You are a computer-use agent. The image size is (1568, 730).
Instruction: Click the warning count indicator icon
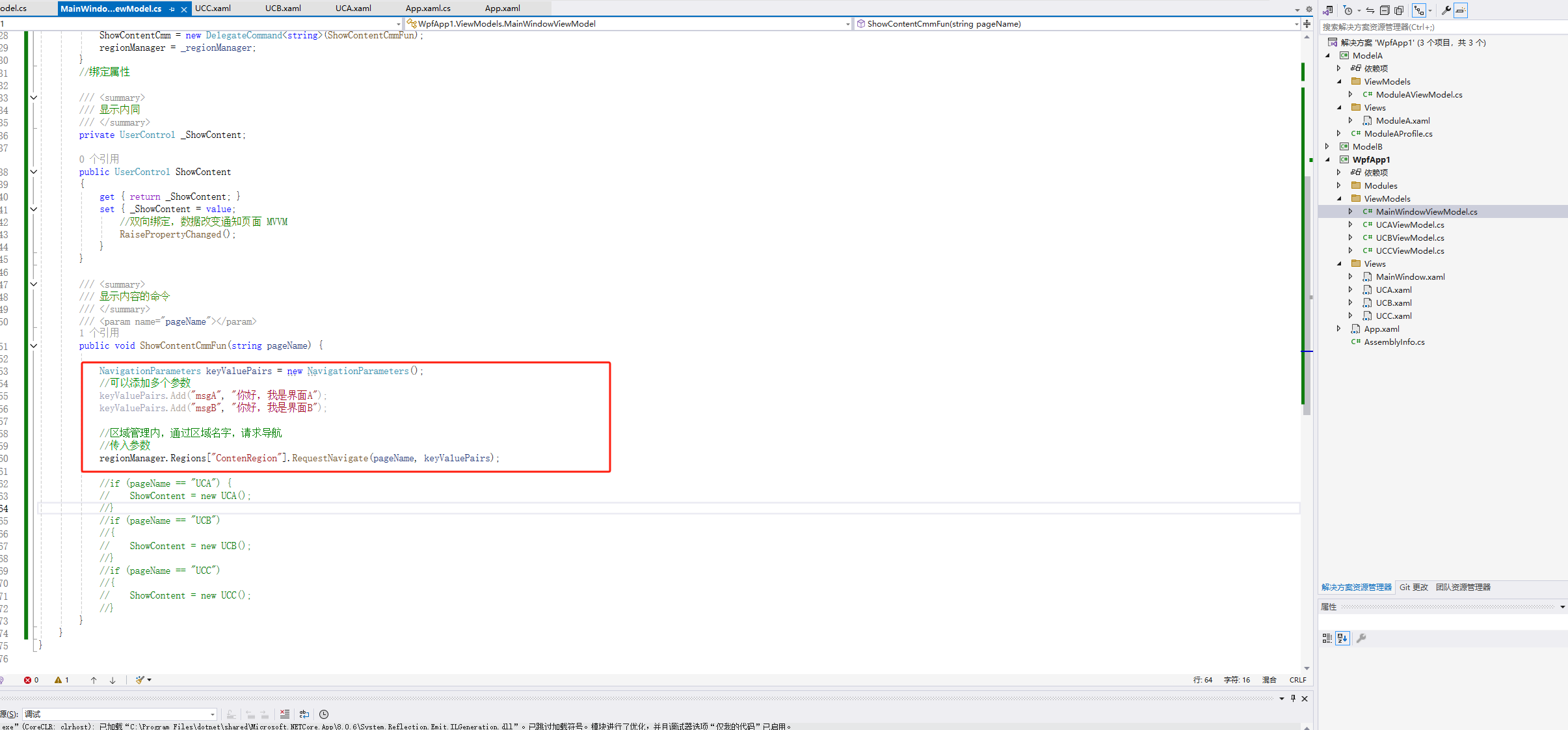click(59, 680)
